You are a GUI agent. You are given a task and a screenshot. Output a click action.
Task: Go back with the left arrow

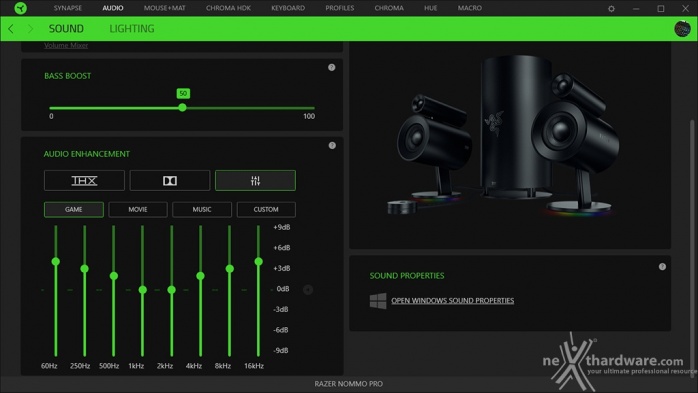(11, 29)
